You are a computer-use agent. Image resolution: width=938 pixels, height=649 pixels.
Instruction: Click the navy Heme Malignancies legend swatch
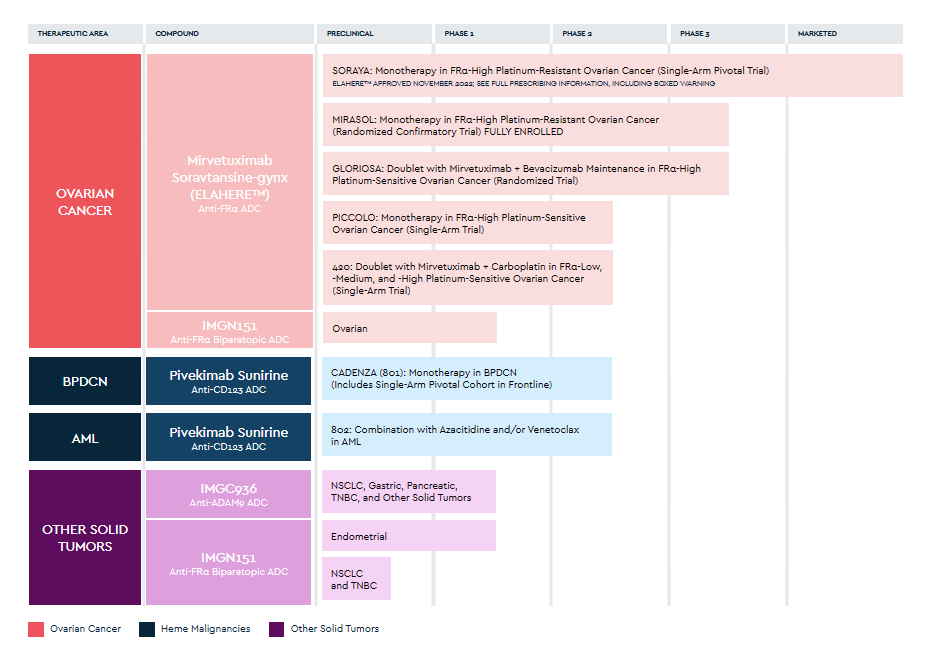[147, 629]
